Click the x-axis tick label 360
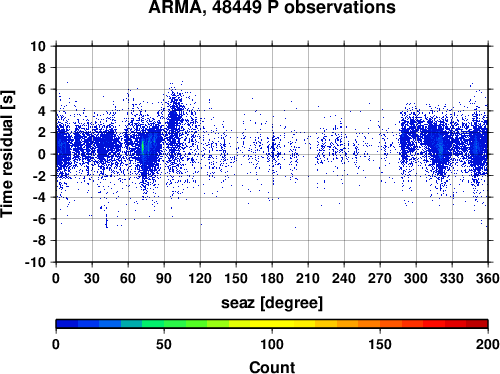The height and width of the screenshot is (374, 500). pyautogui.click(x=488, y=278)
